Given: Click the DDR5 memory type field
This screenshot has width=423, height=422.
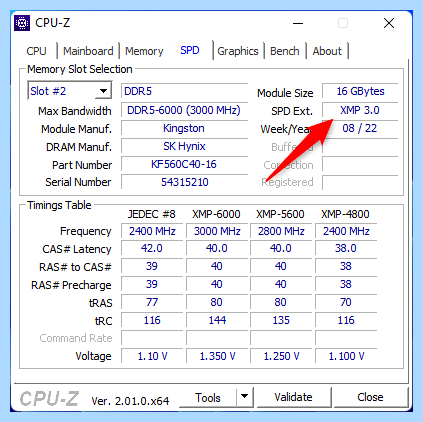Looking at the screenshot, I should 184,91.
